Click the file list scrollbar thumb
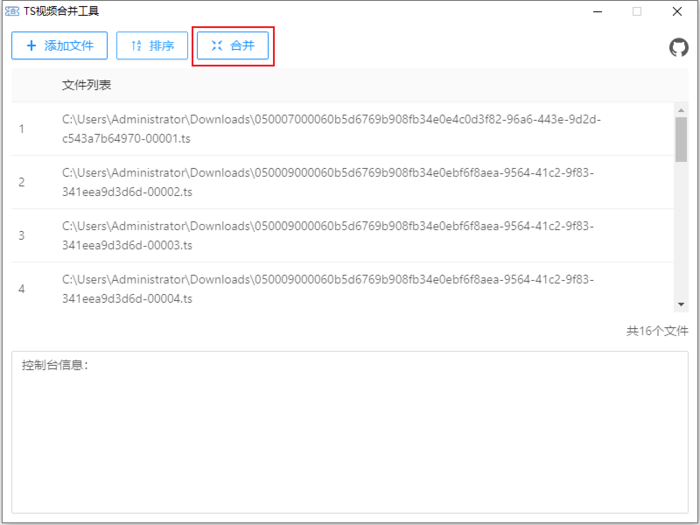 tap(681, 140)
